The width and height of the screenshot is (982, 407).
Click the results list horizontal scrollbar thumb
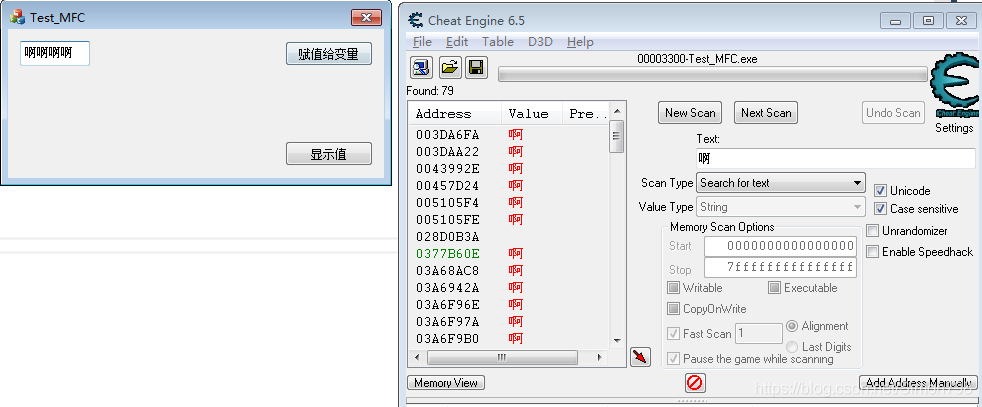502,358
